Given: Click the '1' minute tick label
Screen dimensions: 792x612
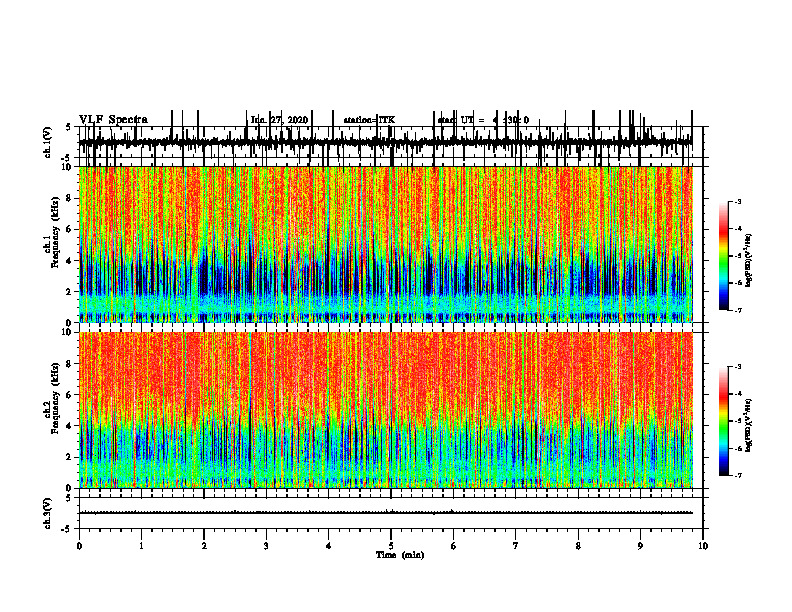Looking at the screenshot, I should (x=141, y=546).
